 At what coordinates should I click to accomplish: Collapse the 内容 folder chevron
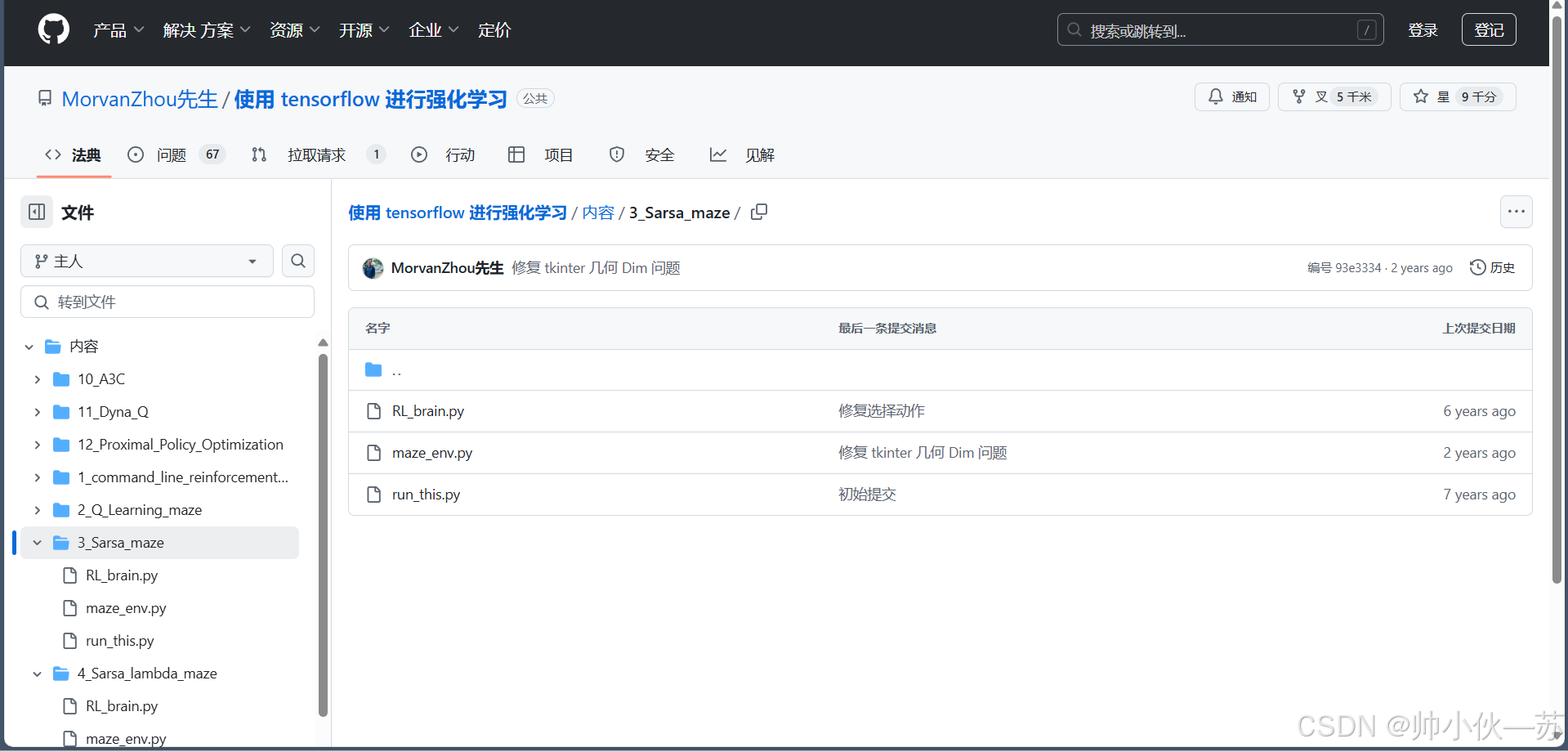[29, 347]
